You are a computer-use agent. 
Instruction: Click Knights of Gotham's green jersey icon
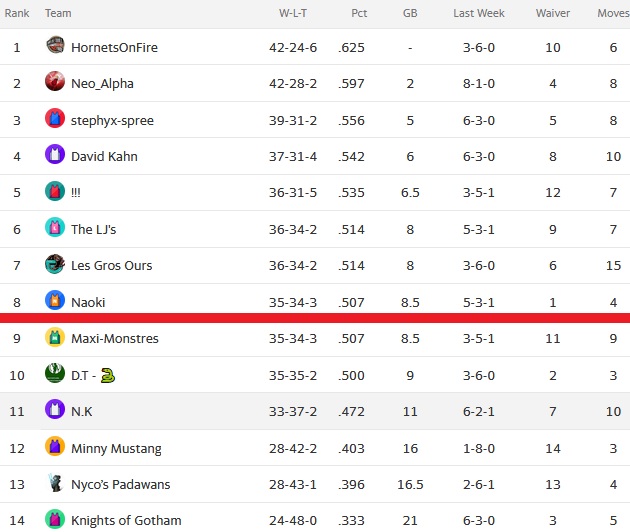tap(55, 519)
